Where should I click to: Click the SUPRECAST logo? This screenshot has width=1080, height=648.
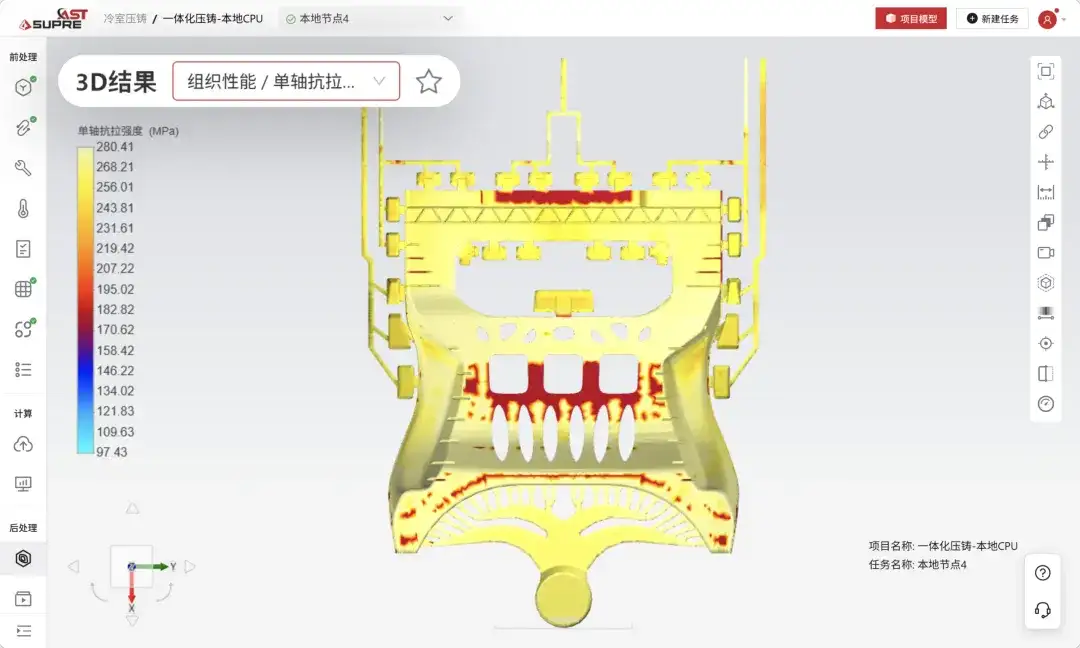(53, 19)
